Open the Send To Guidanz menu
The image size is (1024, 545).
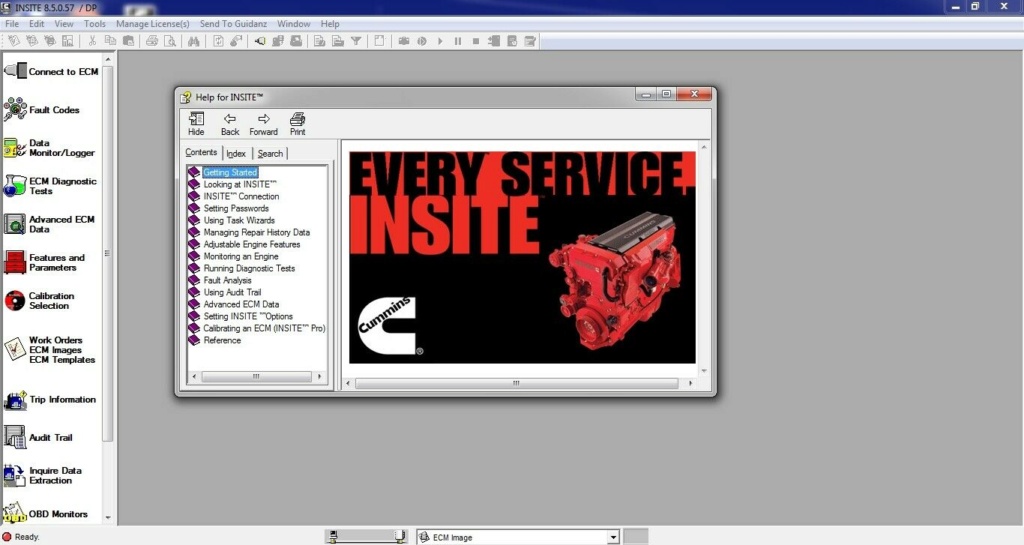[233, 23]
